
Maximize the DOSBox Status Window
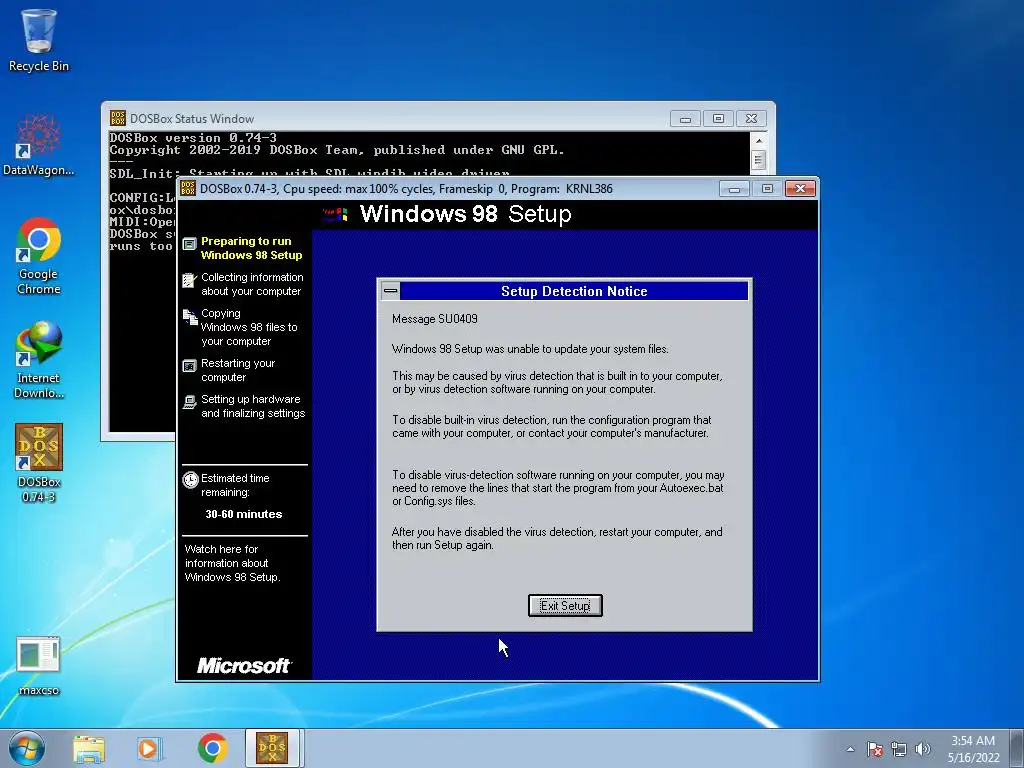click(718, 119)
